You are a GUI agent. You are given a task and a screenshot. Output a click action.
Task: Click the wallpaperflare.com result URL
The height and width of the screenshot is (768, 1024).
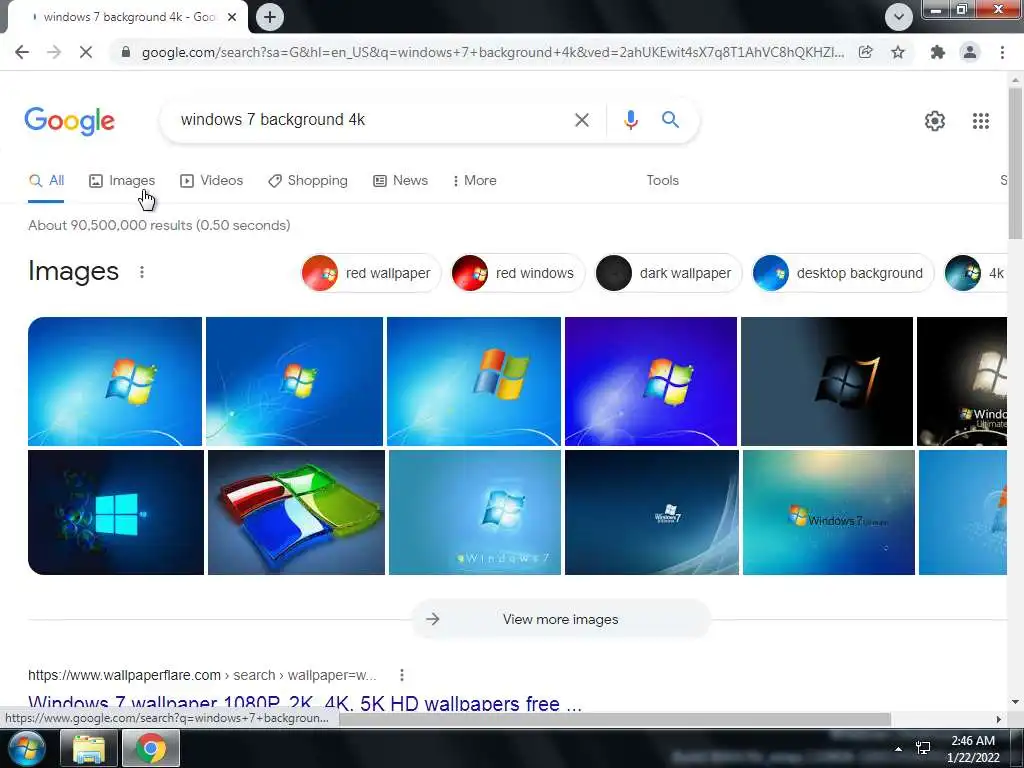202,675
